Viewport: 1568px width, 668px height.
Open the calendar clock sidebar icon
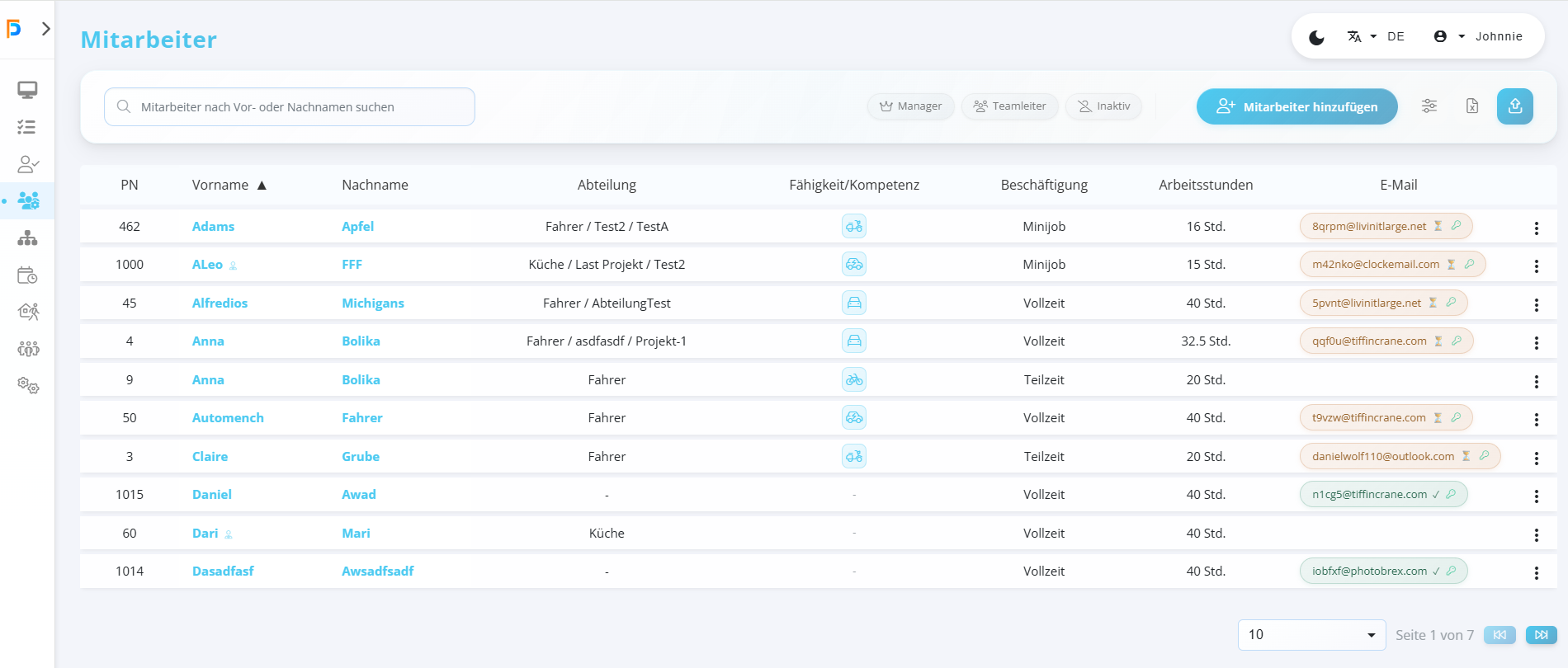point(27,275)
